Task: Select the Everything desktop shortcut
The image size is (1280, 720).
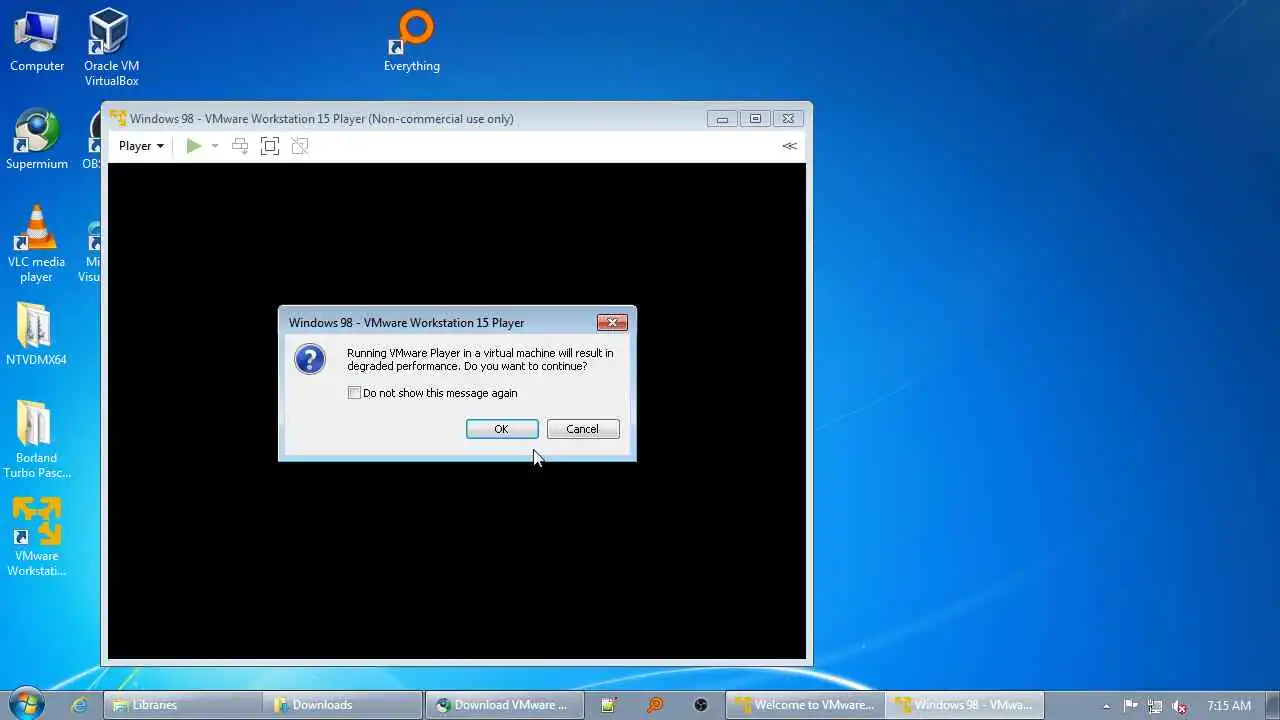Action: [412, 42]
